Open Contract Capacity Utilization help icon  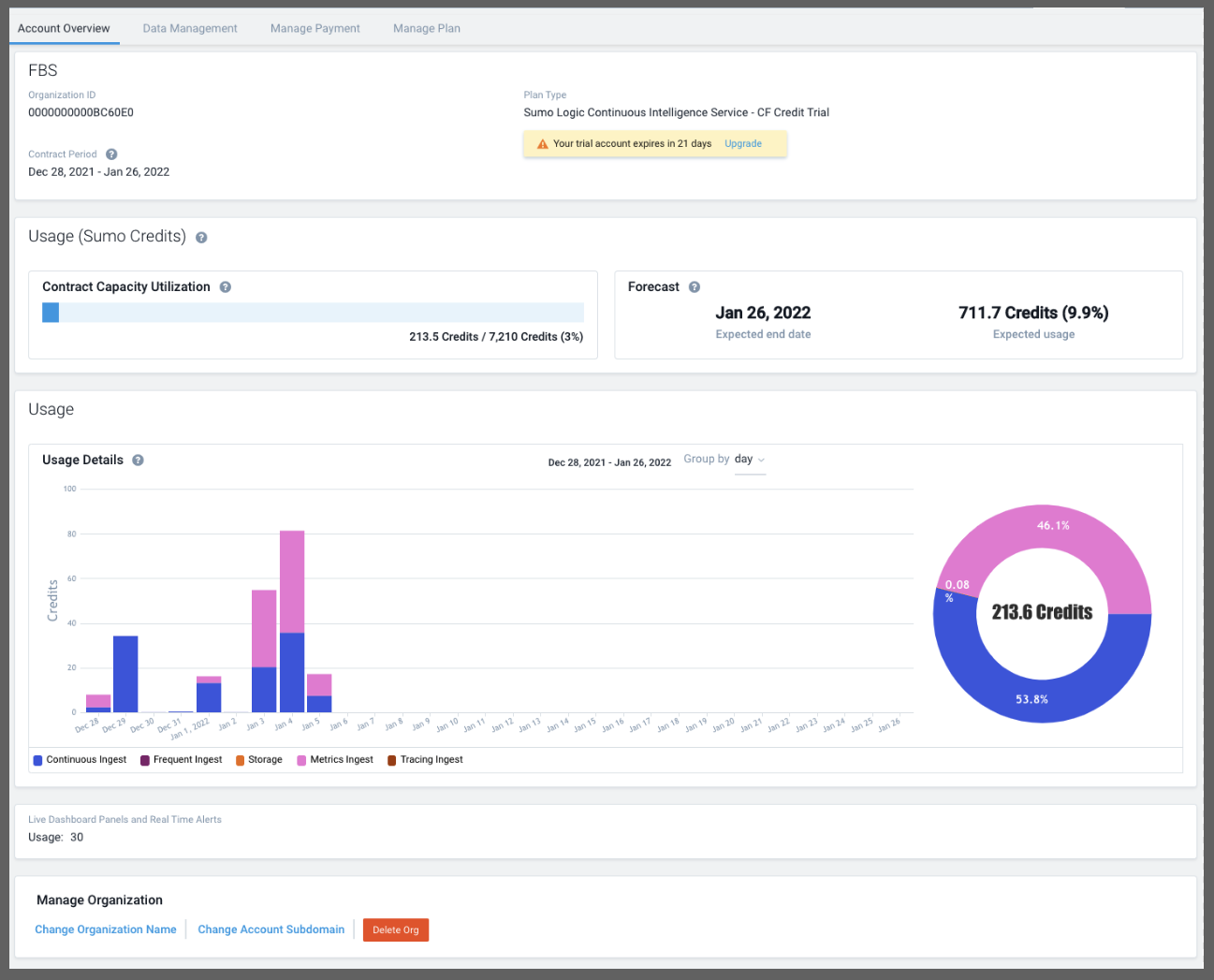pos(226,287)
